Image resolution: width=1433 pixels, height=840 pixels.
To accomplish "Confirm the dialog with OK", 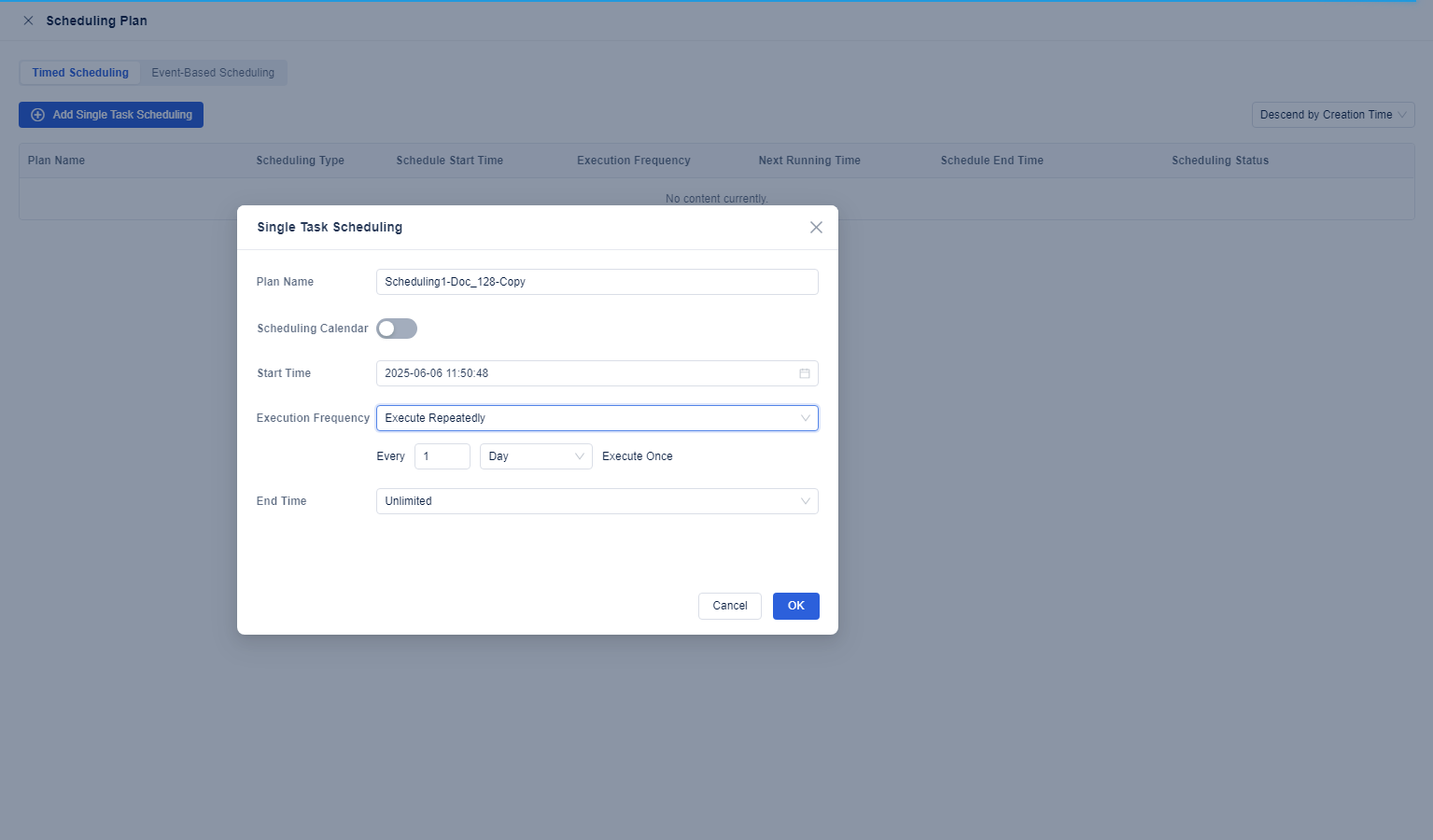I will point(796,606).
